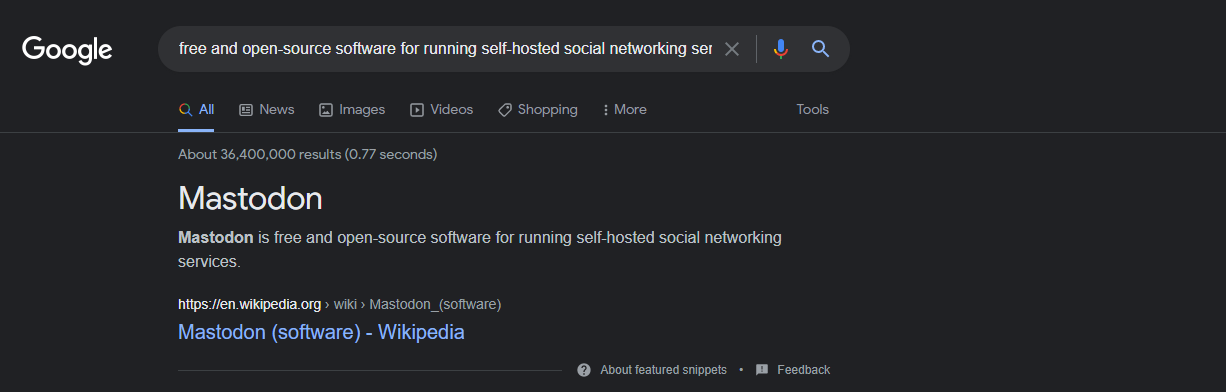1226x392 pixels.
Task: Open the Tools filter options
Action: [x=812, y=110]
